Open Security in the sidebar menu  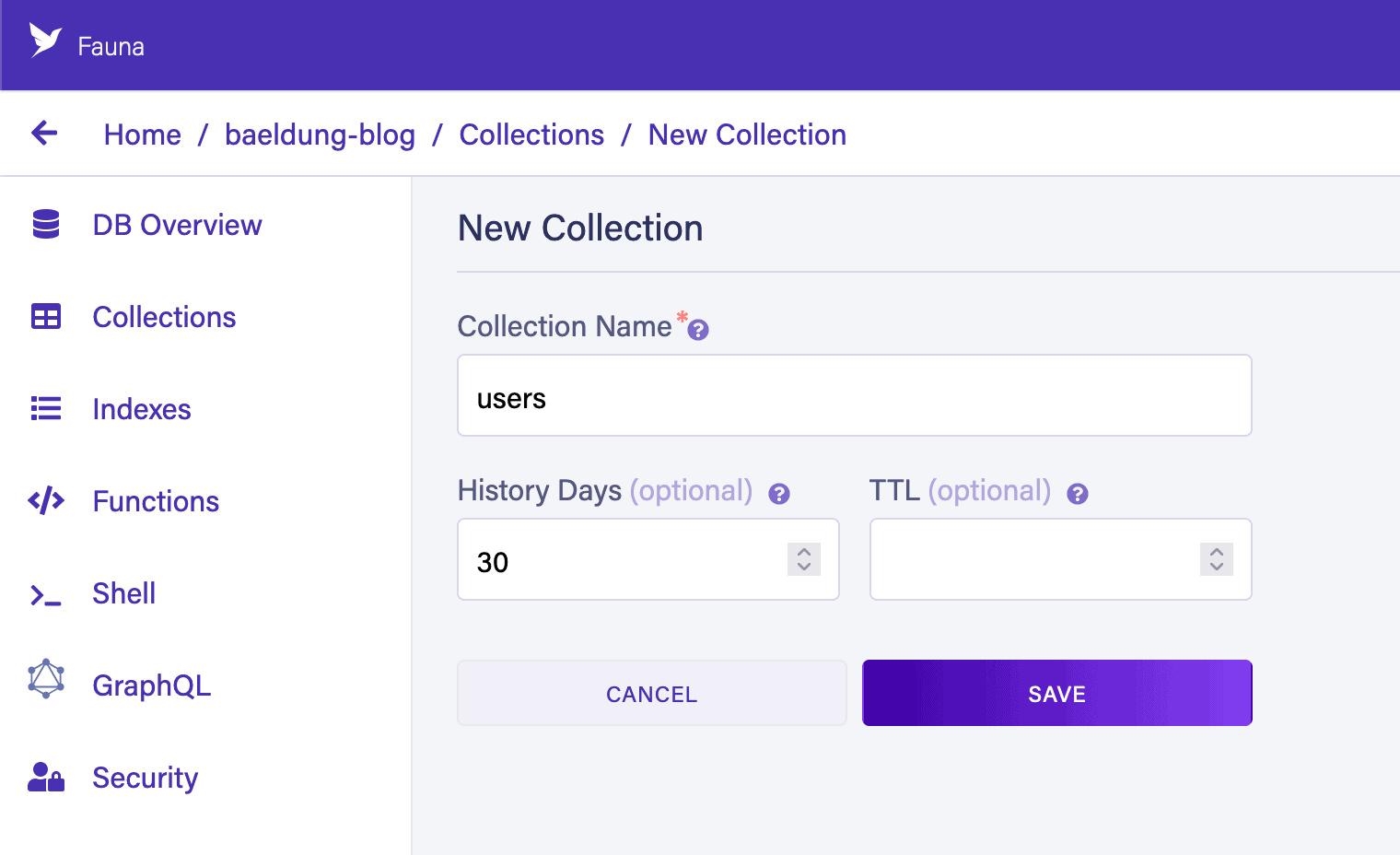coord(145,778)
